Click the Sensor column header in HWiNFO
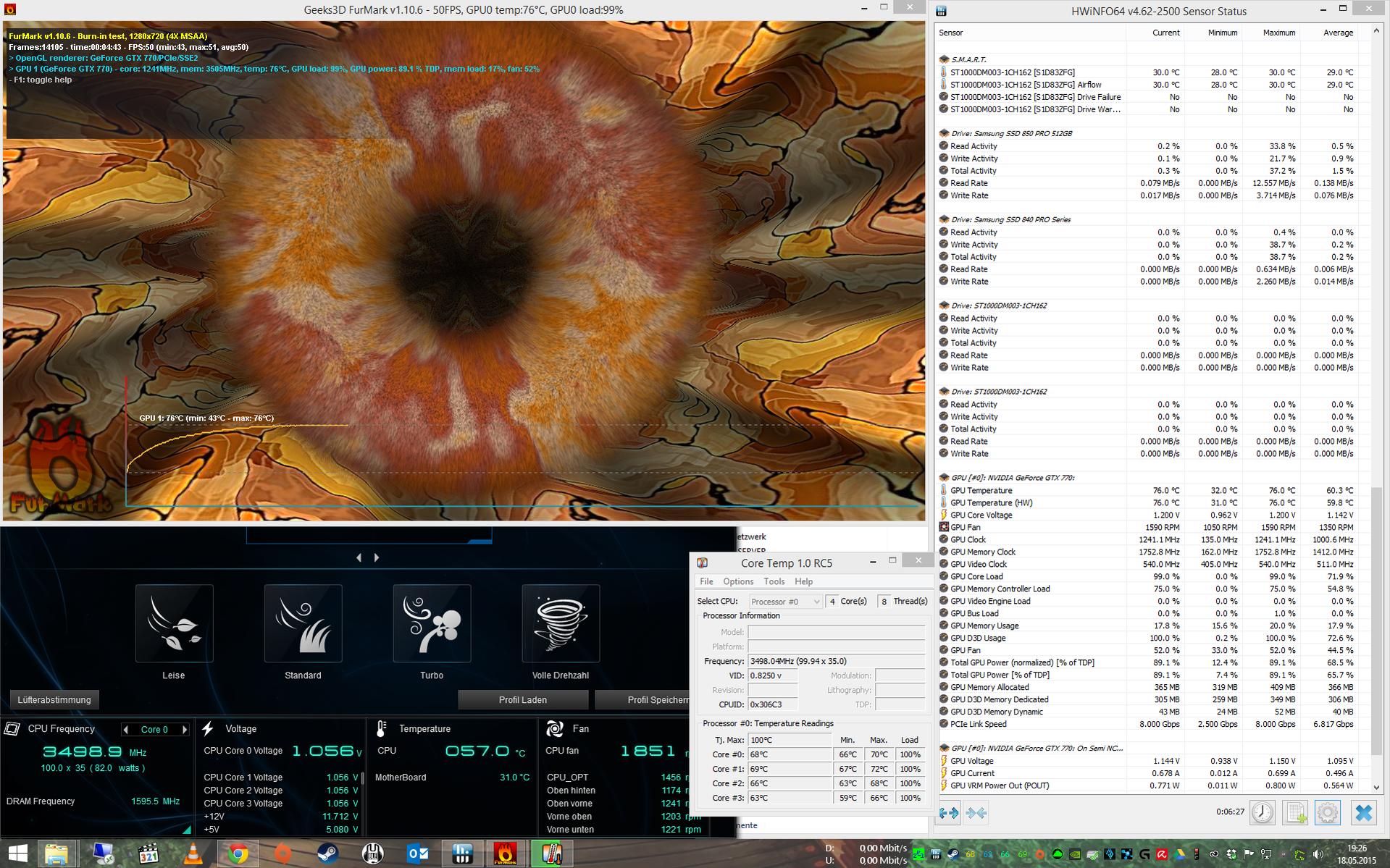Viewport: 1390px width, 868px height. tap(1031, 33)
